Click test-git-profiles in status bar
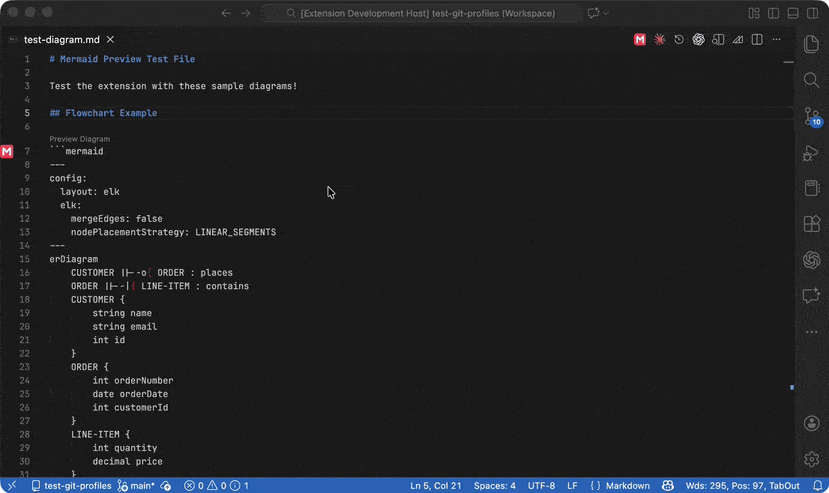Image resolution: width=829 pixels, height=493 pixels. pos(71,486)
